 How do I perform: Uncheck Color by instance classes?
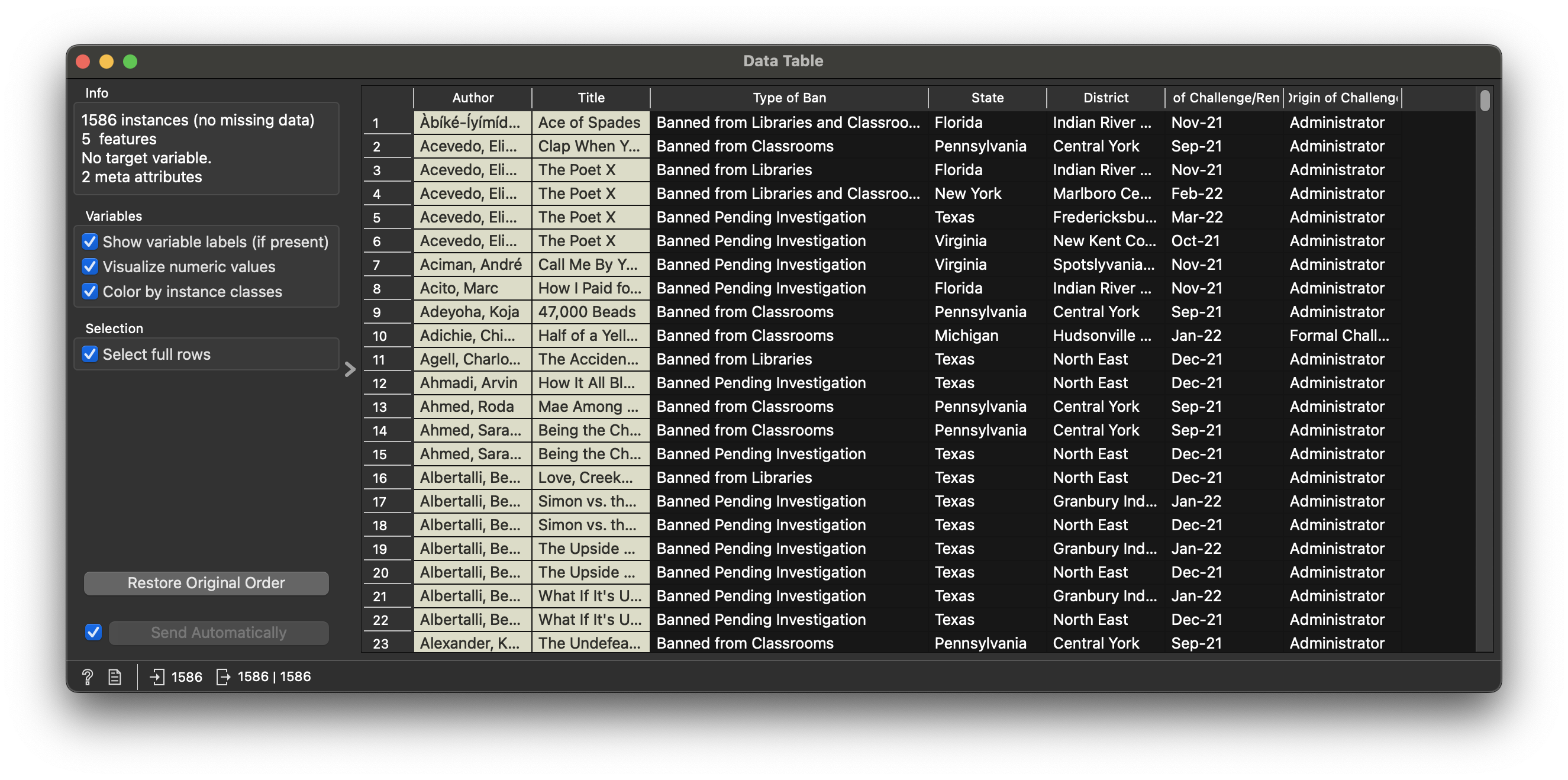click(90, 292)
